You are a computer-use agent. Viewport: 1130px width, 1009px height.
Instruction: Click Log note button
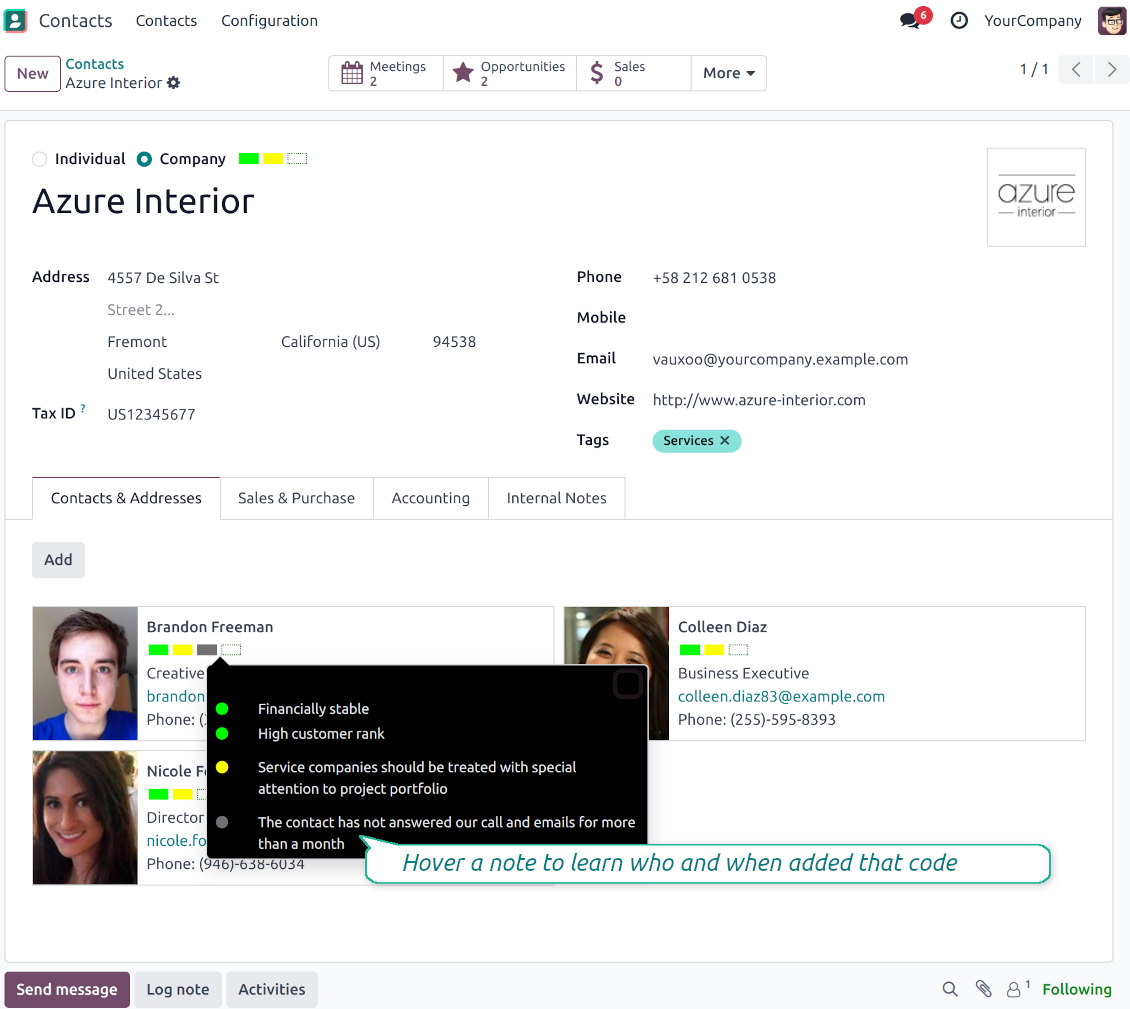pyautogui.click(x=178, y=990)
